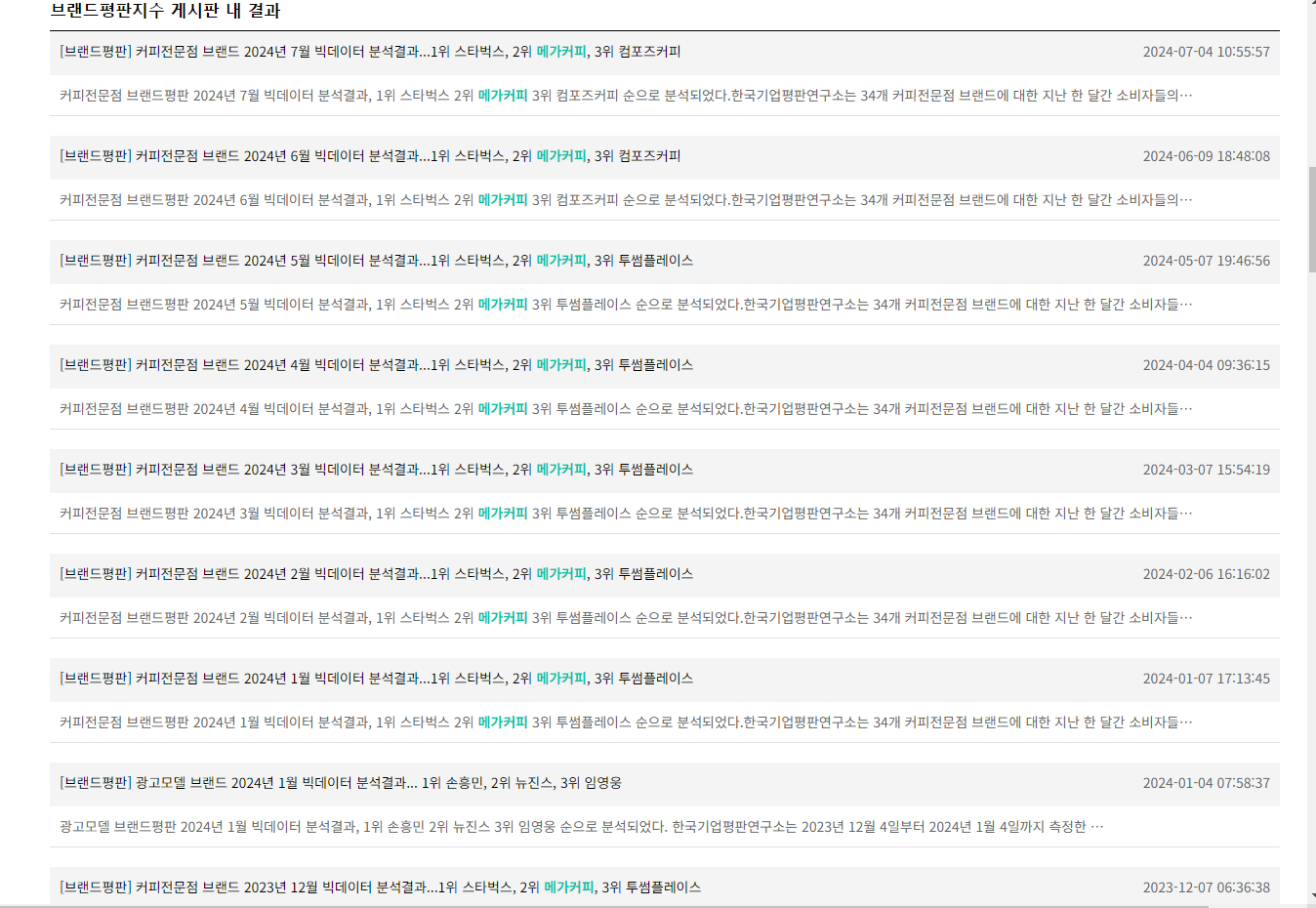Open the 2024년 7월 커피전문점 브랜드 headline
The image size is (1316, 908).
tap(370, 52)
